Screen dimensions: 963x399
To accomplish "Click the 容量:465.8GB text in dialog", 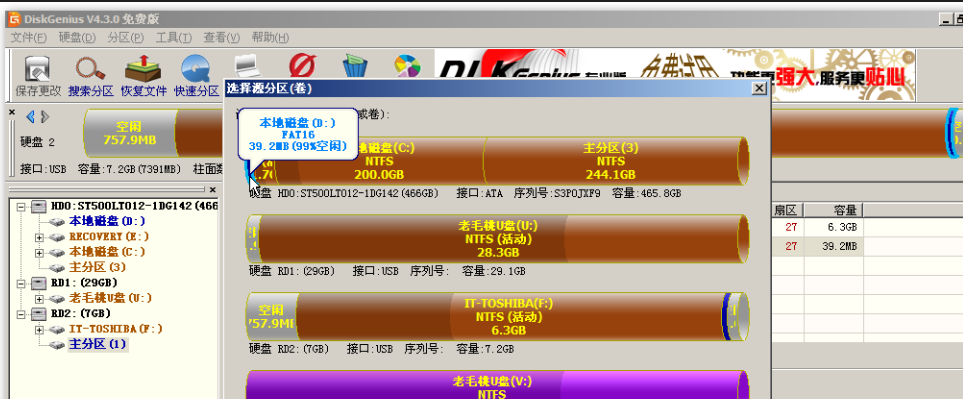I will tap(646, 193).
